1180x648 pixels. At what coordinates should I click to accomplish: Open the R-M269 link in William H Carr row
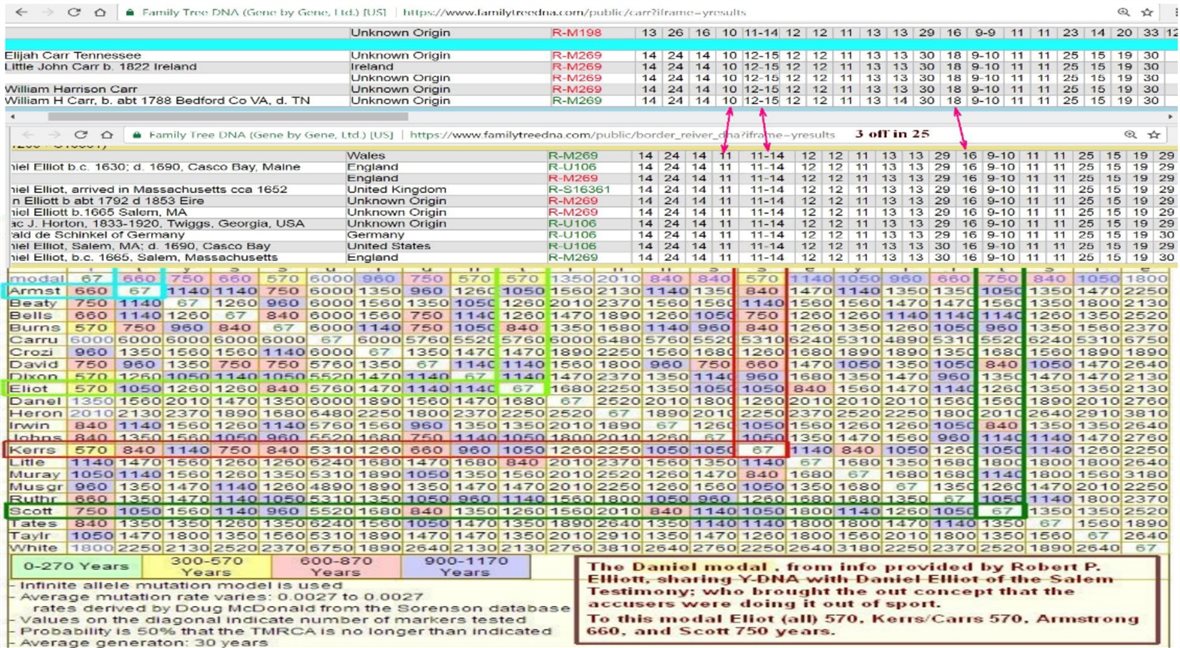[x=577, y=101]
